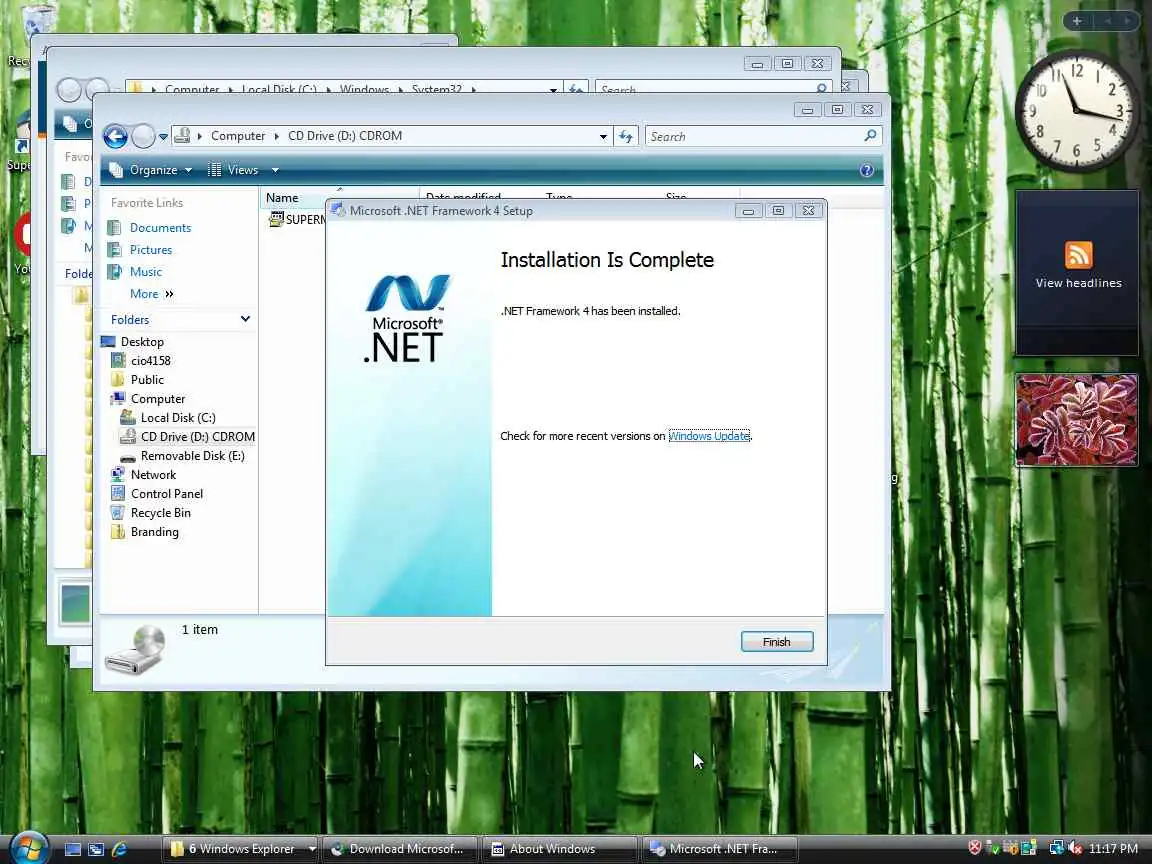
Task: Click the Help question mark icon
Action: pos(867,170)
